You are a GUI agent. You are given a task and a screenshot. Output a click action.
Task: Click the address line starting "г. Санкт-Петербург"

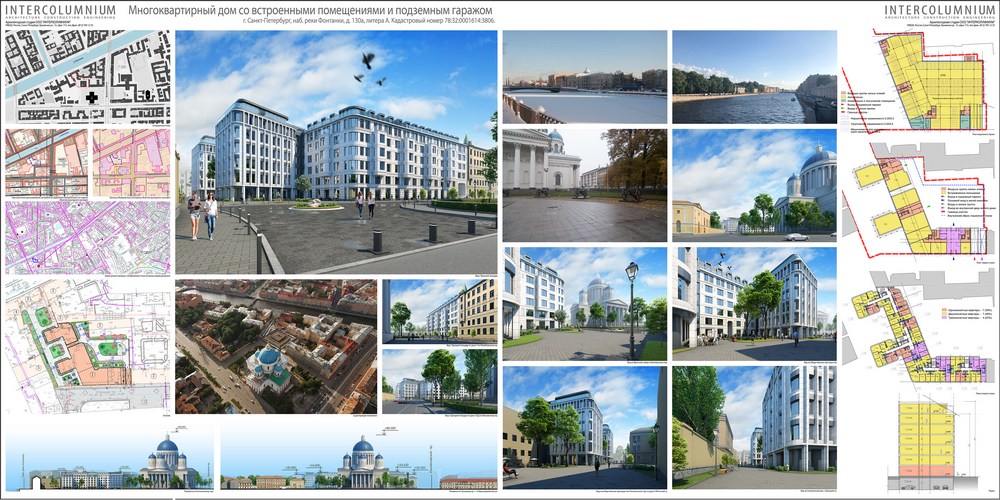pyautogui.click(x=368, y=21)
